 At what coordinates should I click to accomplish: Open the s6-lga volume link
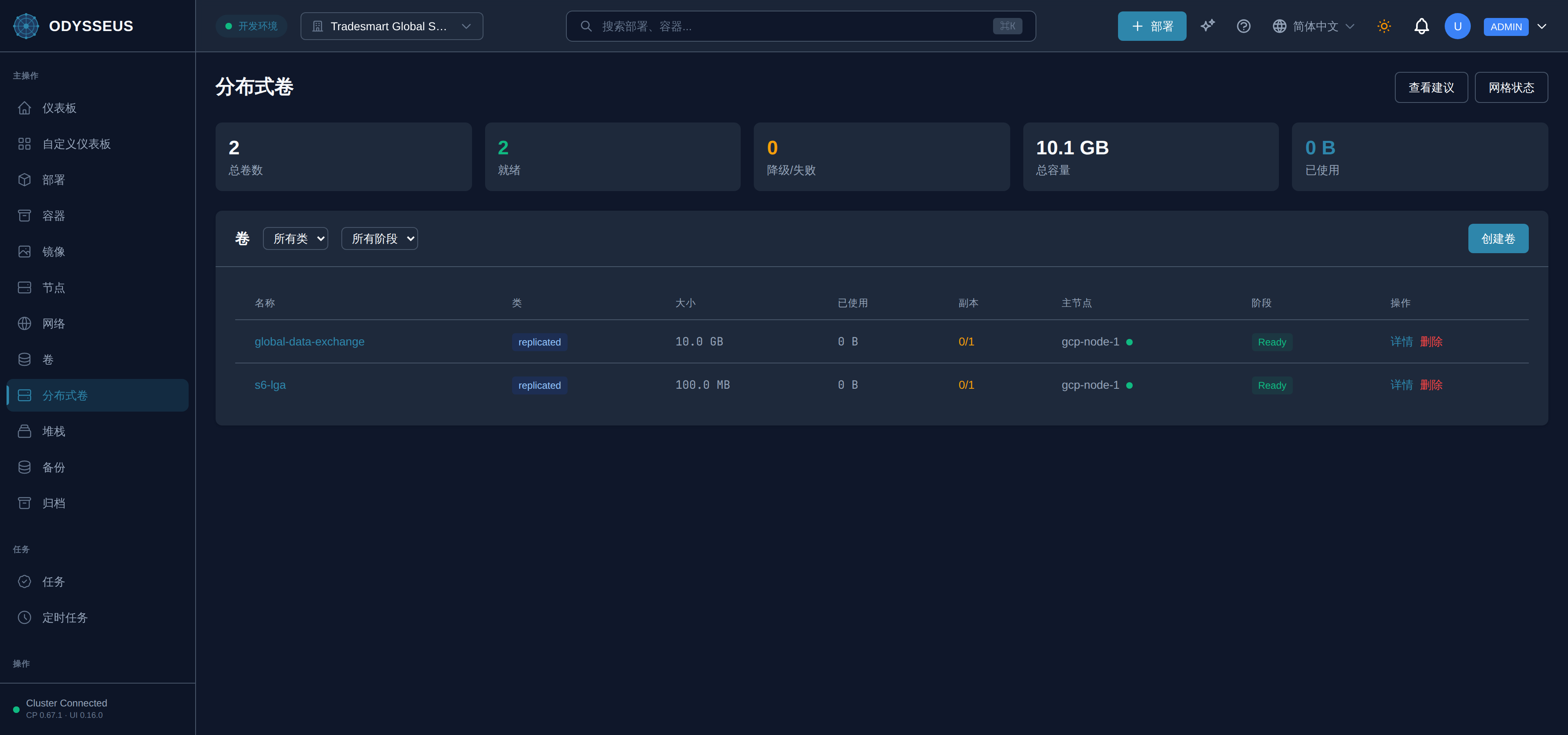click(269, 385)
